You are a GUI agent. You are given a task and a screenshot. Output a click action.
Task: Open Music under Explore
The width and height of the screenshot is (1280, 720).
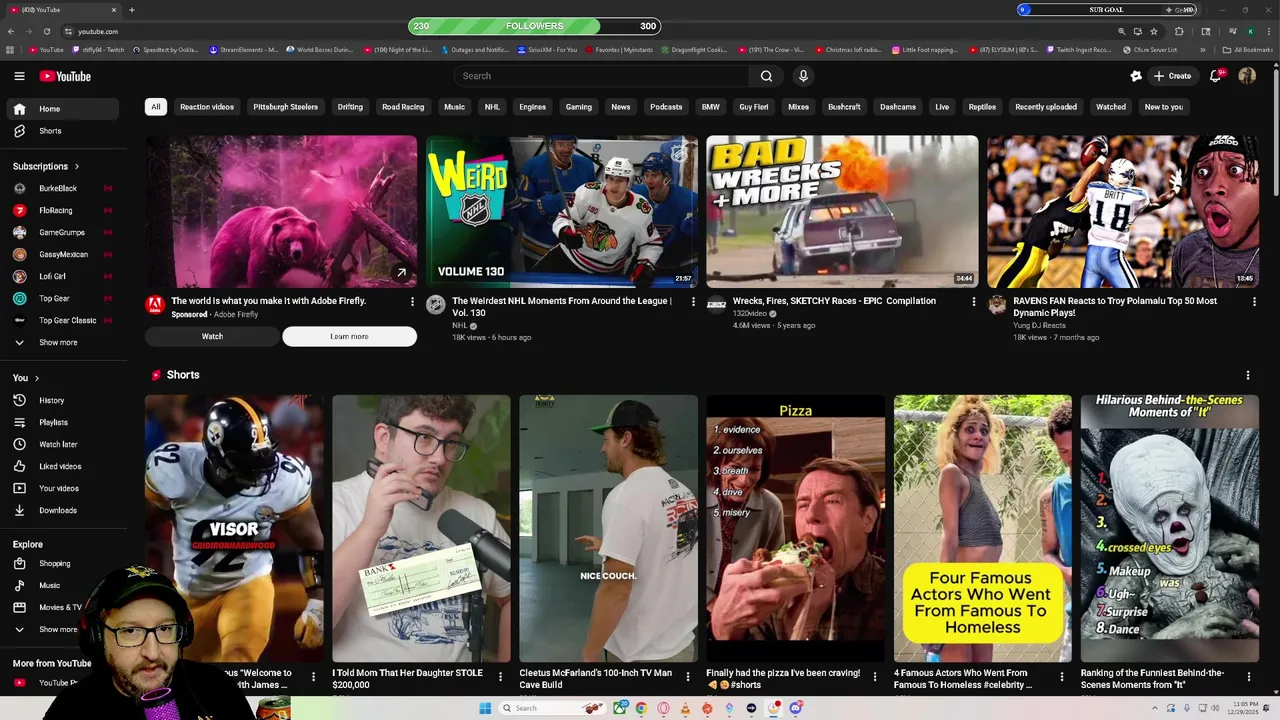pos(63,585)
